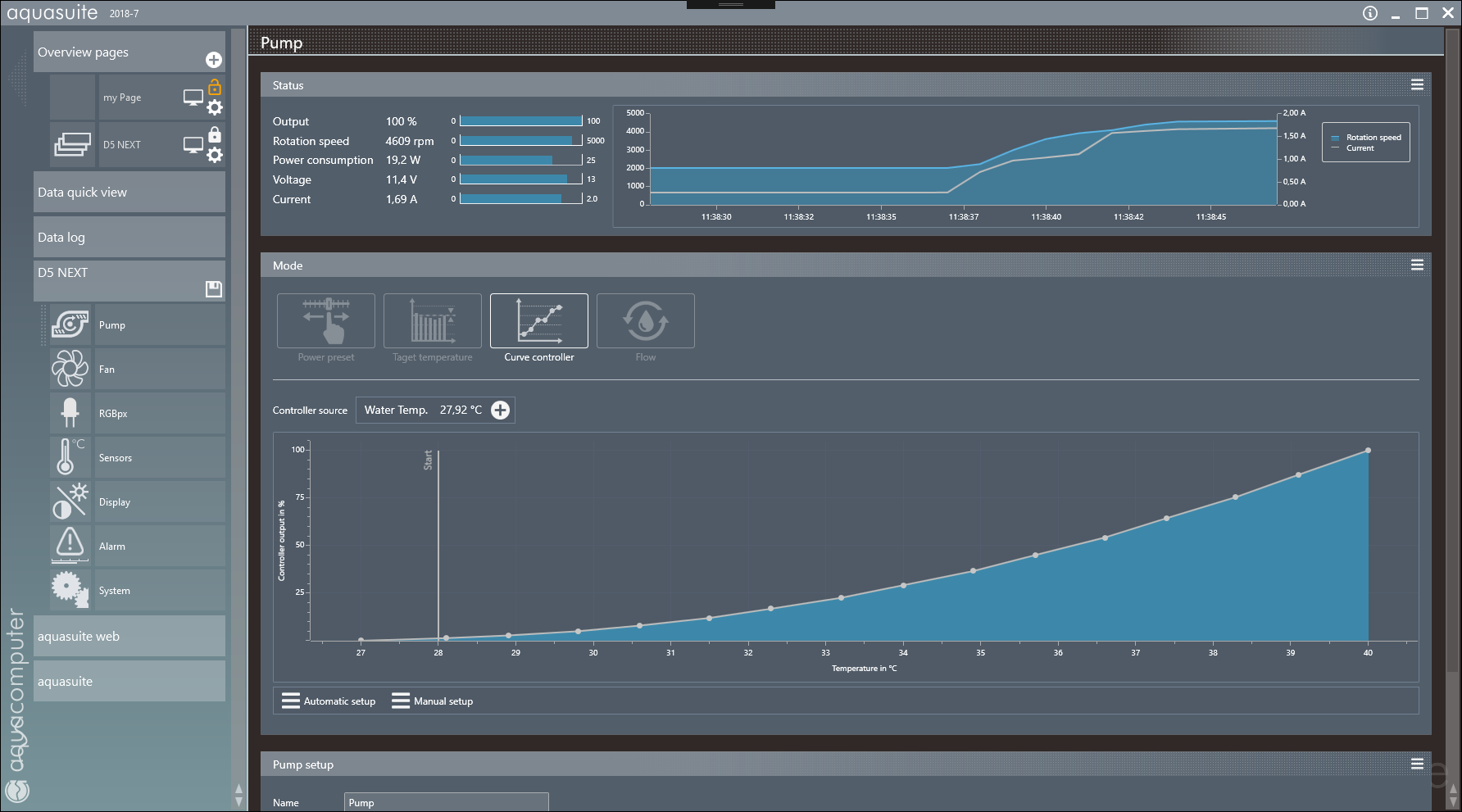1462x812 pixels.
Task: Open the Fan menu label
Action: pyautogui.click(x=107, y=370)
